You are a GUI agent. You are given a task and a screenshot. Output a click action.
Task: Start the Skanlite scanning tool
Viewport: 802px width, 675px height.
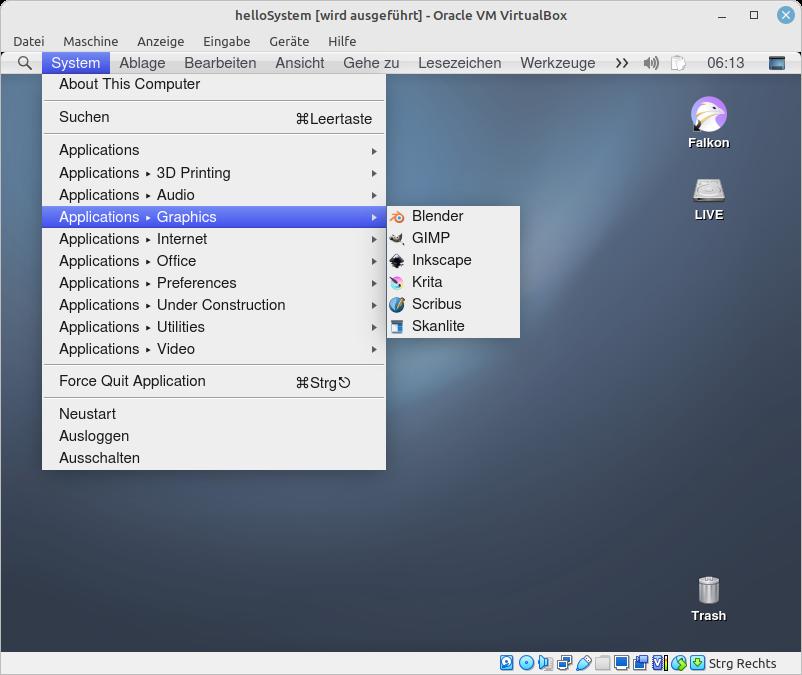[436, 325]
